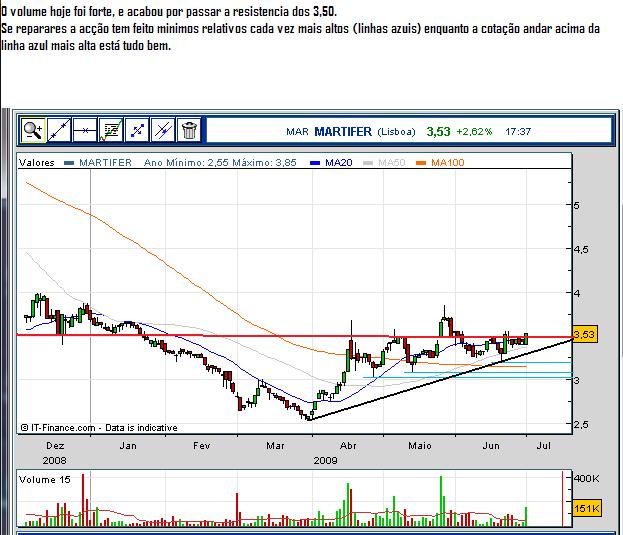Click the MARTIFER ticker name in header

[343, 131]
